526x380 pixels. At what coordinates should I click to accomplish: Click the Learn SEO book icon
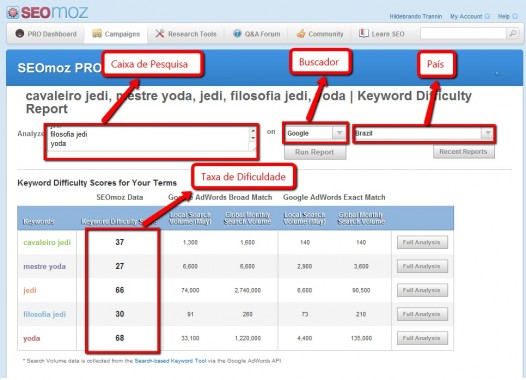click(364, 33)
